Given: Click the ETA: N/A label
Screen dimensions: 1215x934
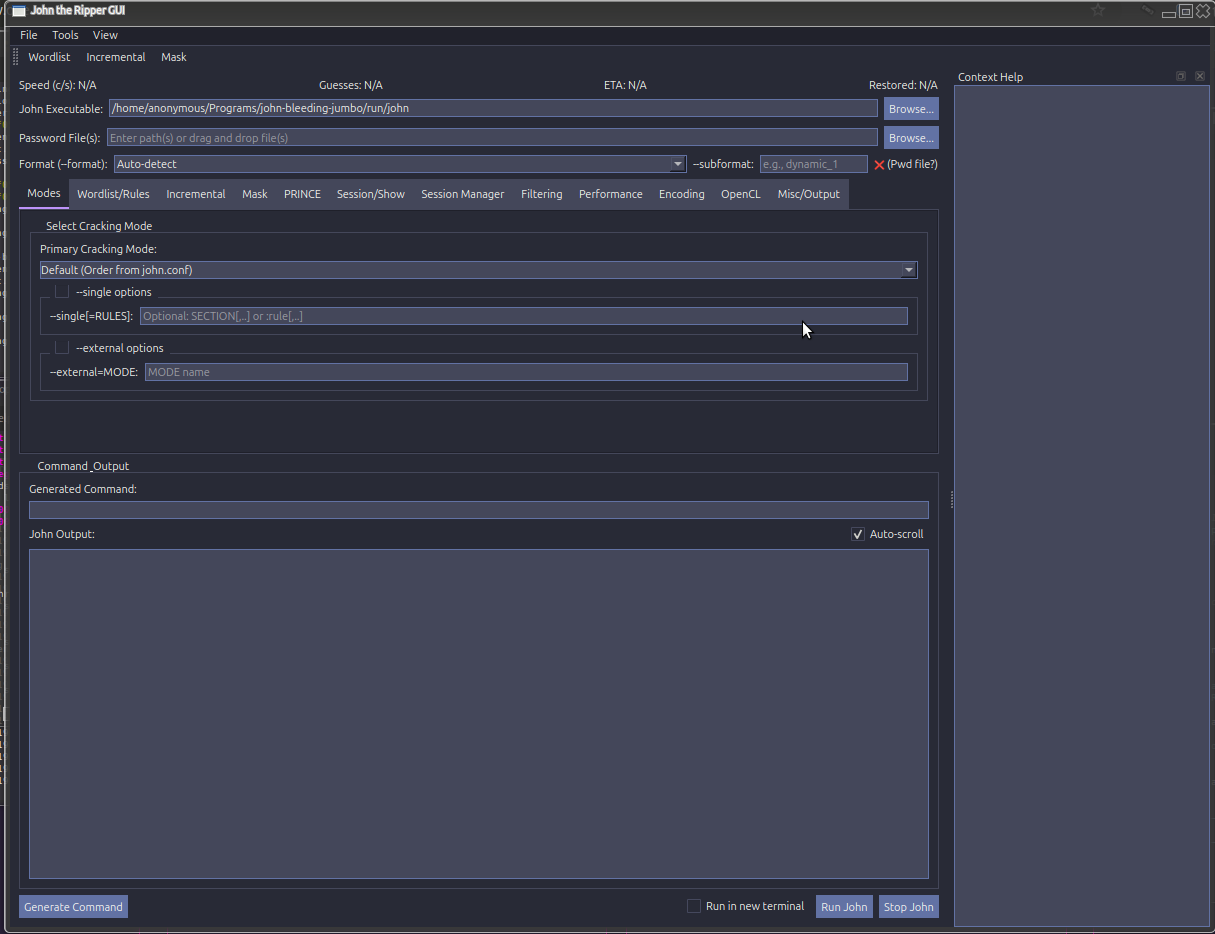Looking at the screenshot, I should pos(625,85).
